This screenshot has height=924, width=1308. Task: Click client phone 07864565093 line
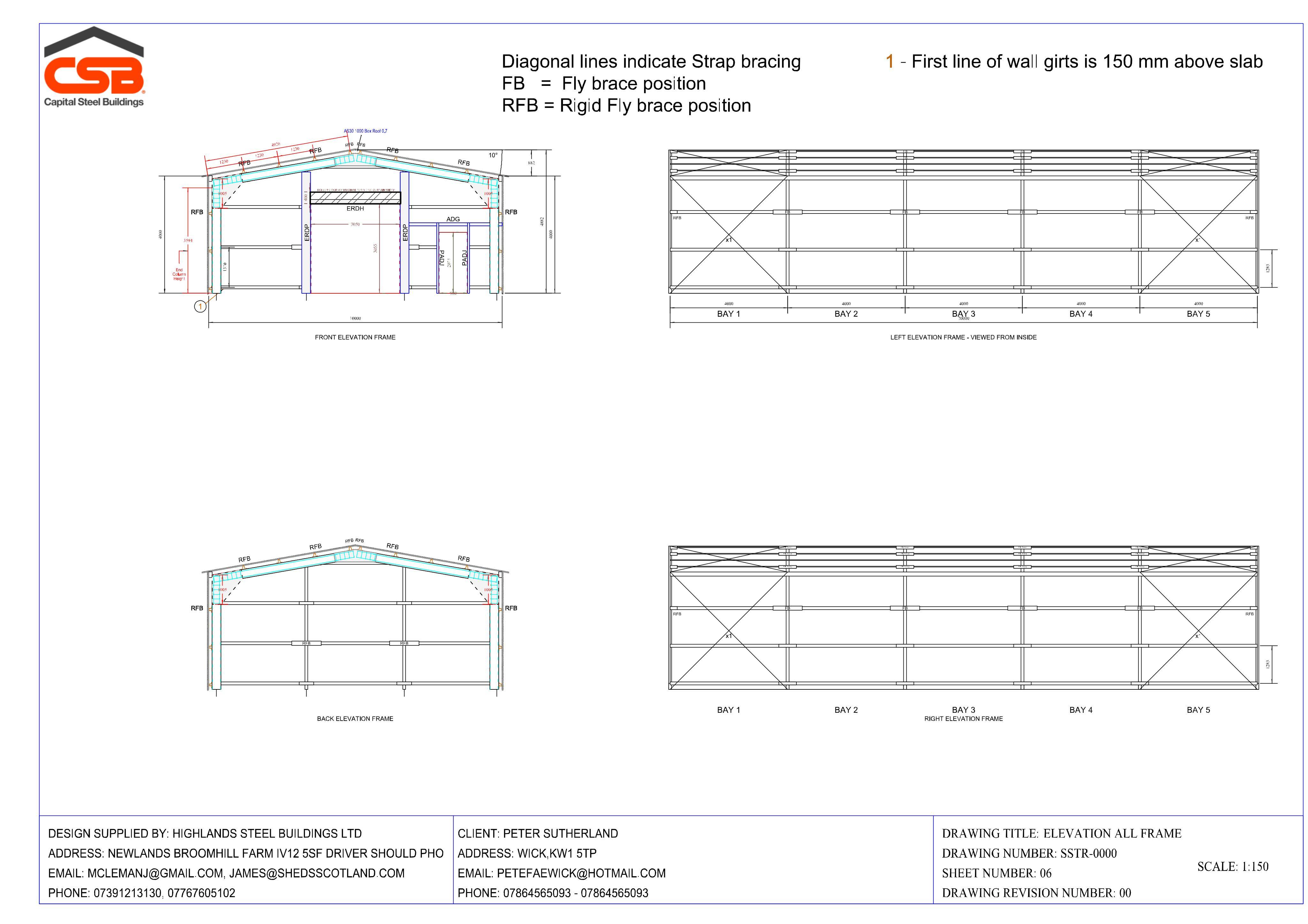pos(552,894)
